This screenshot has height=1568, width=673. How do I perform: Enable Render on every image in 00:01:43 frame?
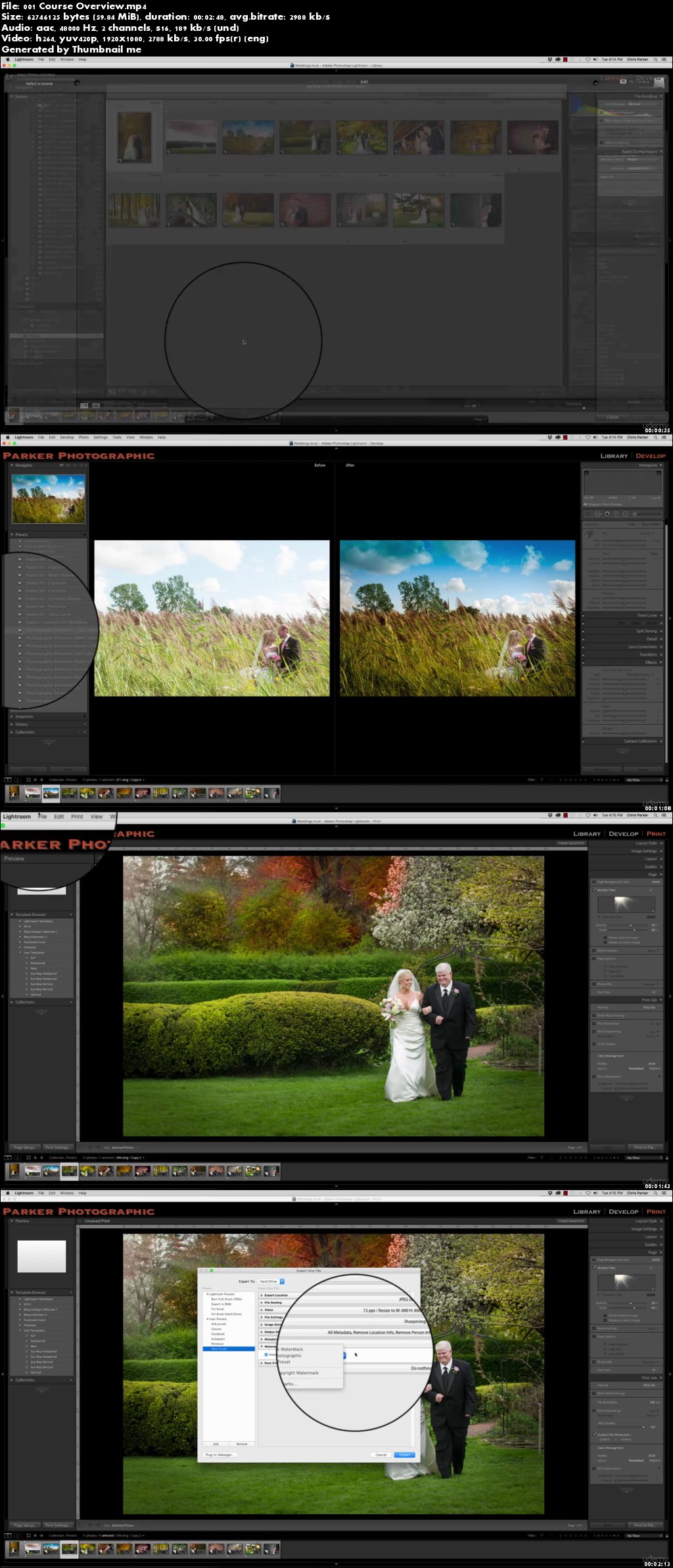(x=605, y=942)
